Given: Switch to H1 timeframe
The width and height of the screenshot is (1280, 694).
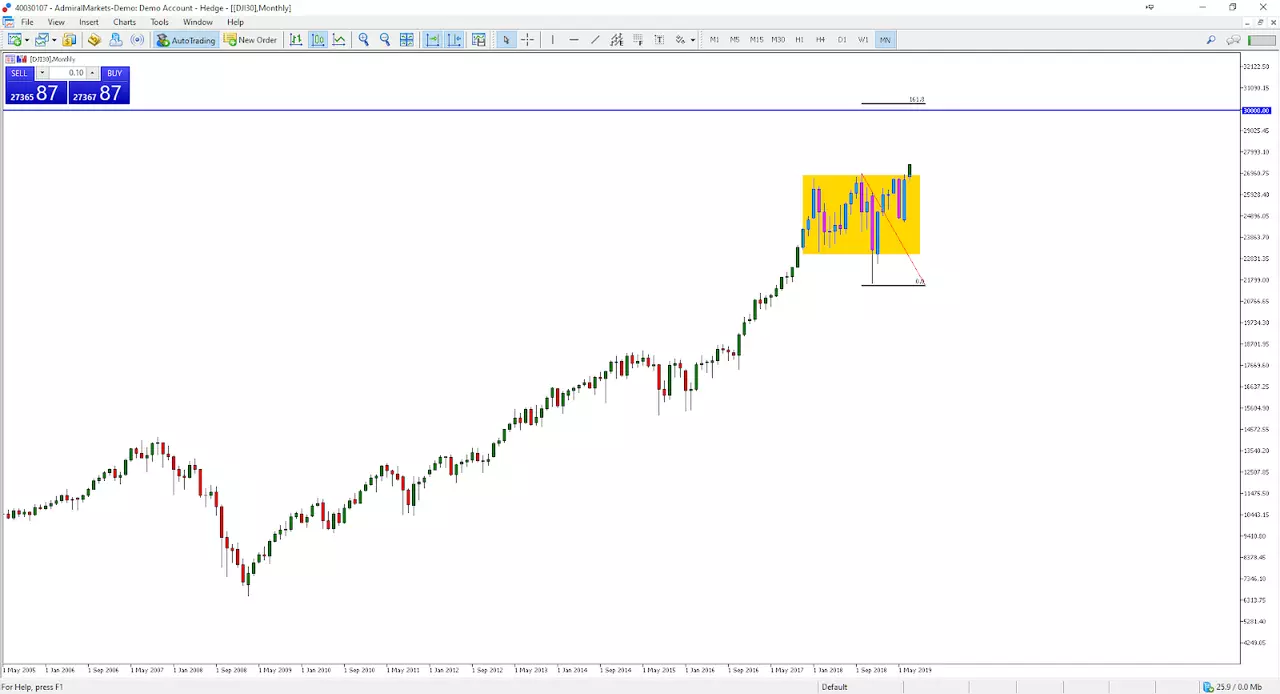Looking at the screenshot, I should 799,40.
